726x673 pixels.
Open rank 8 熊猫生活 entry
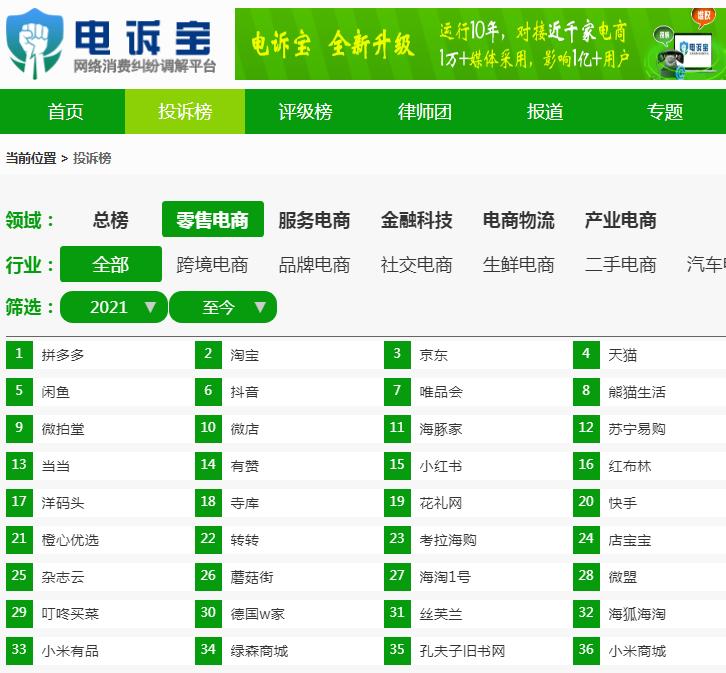(x=637, y=393)
